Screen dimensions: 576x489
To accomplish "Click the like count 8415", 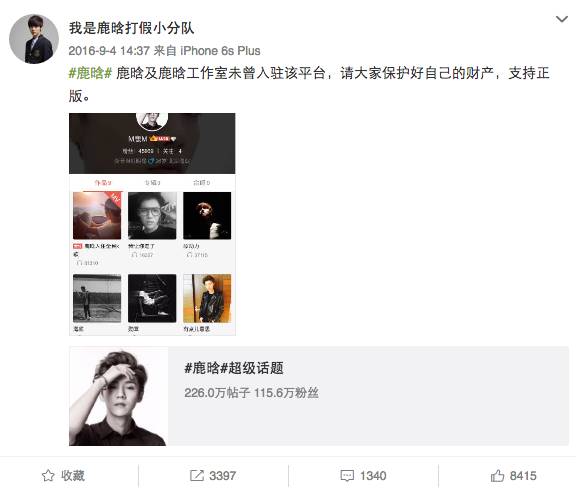I will (523, 476).
